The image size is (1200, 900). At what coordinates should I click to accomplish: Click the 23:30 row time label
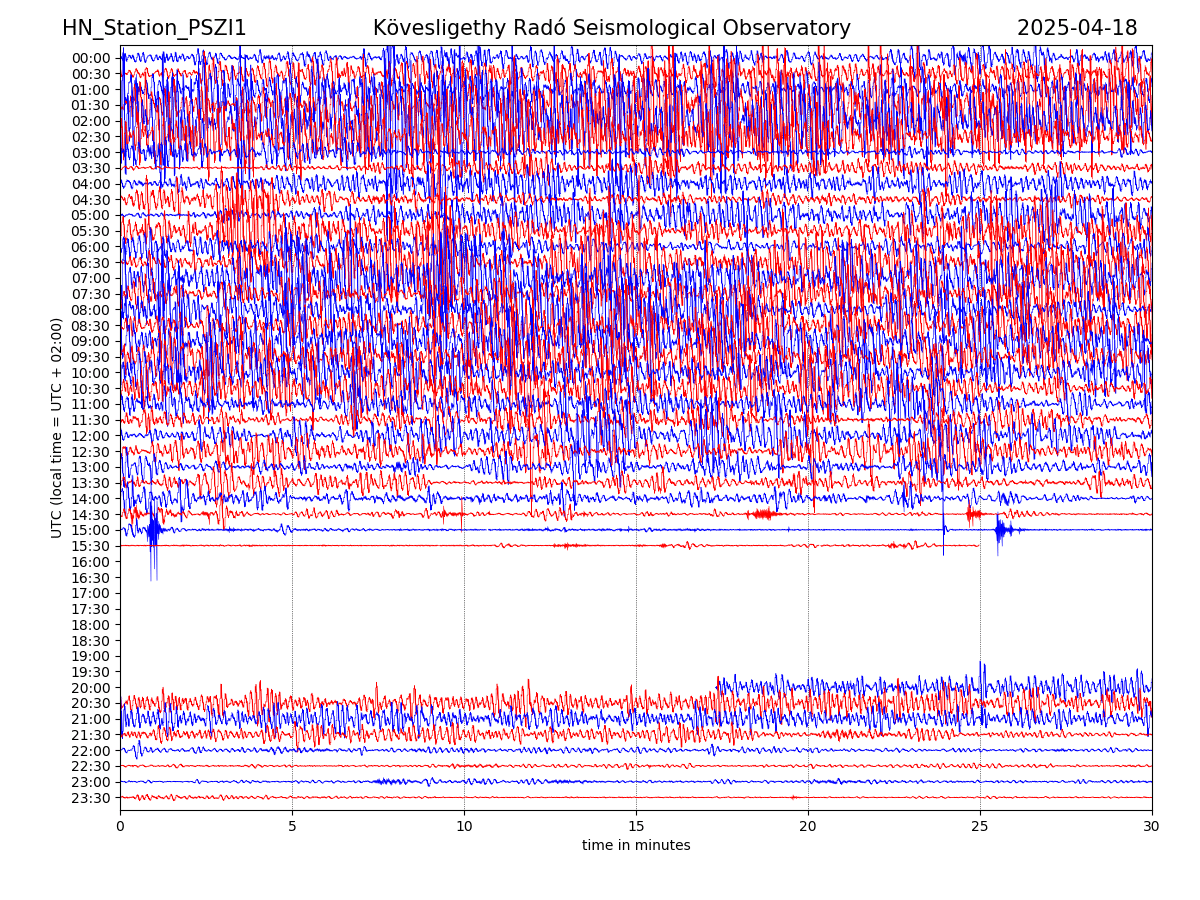91,798
